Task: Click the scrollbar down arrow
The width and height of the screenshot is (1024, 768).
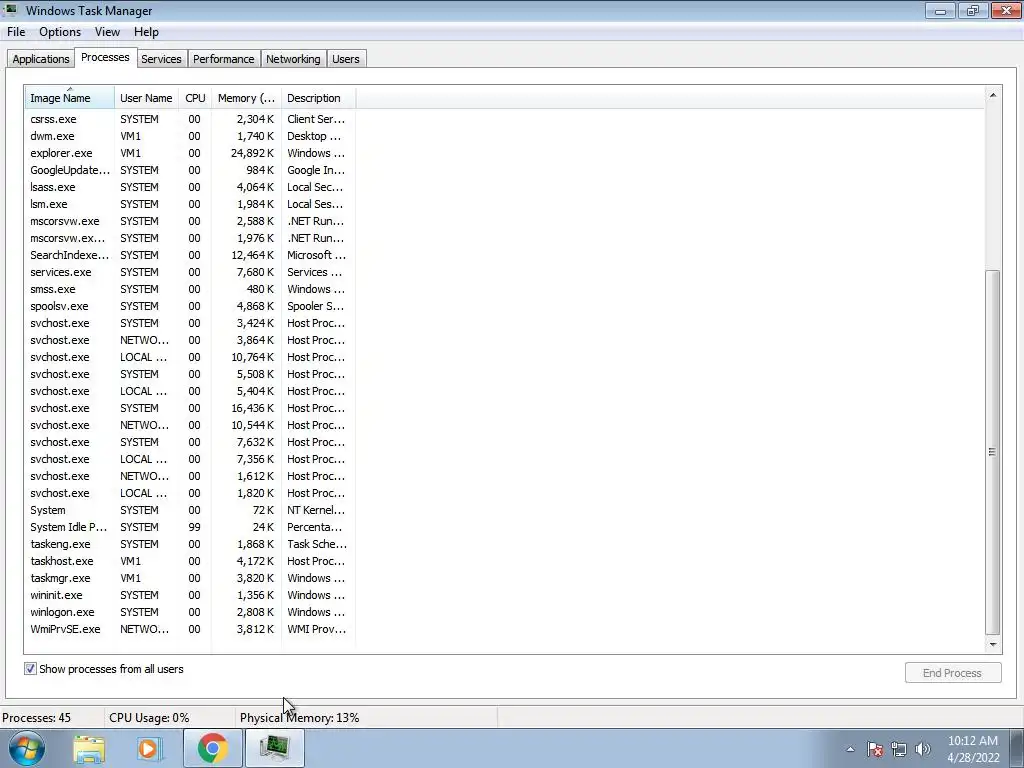Action: (993, 645)
